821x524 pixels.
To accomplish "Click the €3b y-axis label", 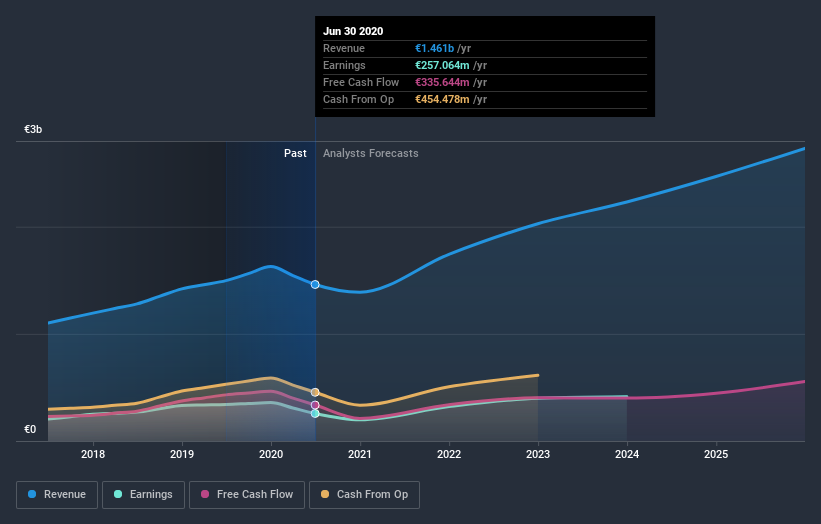I will (x=33, y=129).
